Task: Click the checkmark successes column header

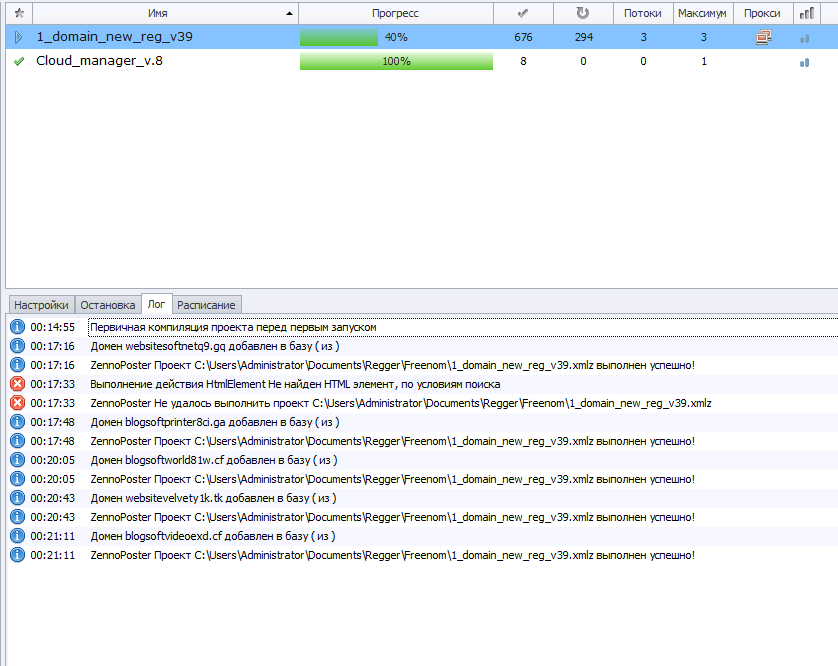Action: [x=523, y=13]
